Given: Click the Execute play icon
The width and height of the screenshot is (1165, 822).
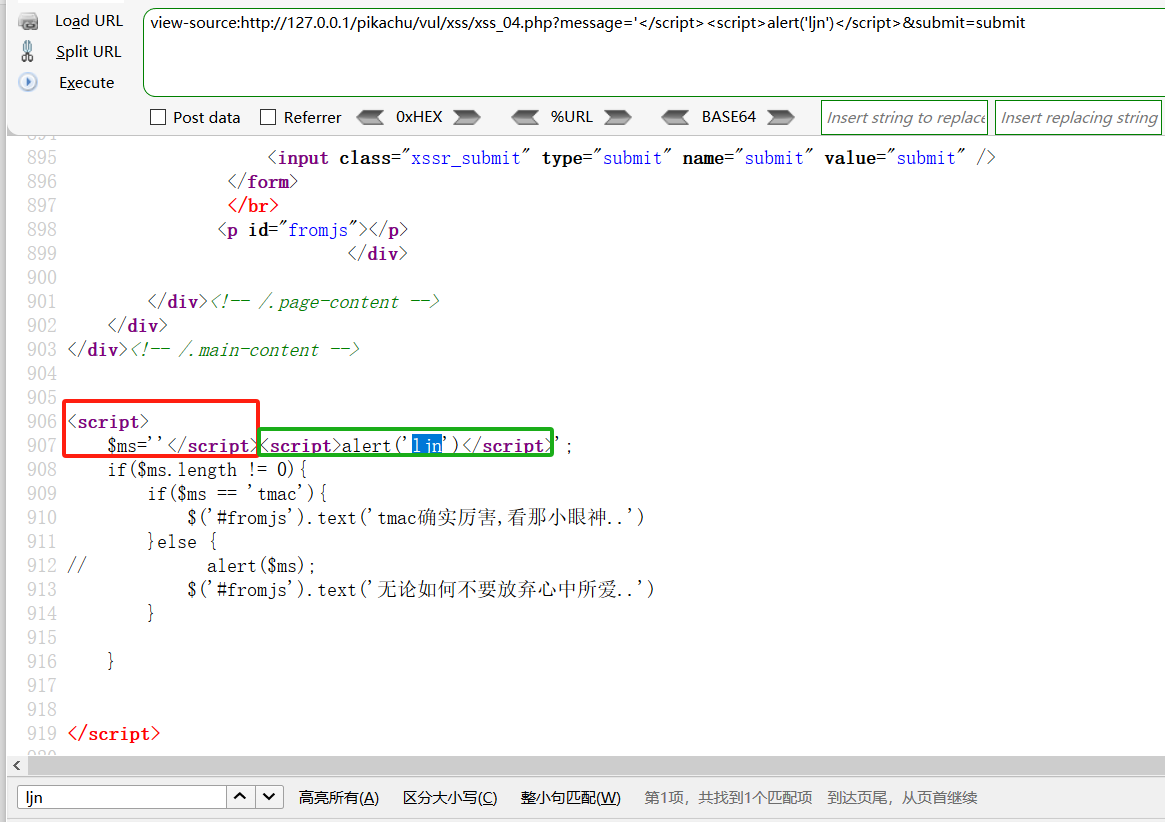Looking at the screenshot, I should (x=28, y=82).
